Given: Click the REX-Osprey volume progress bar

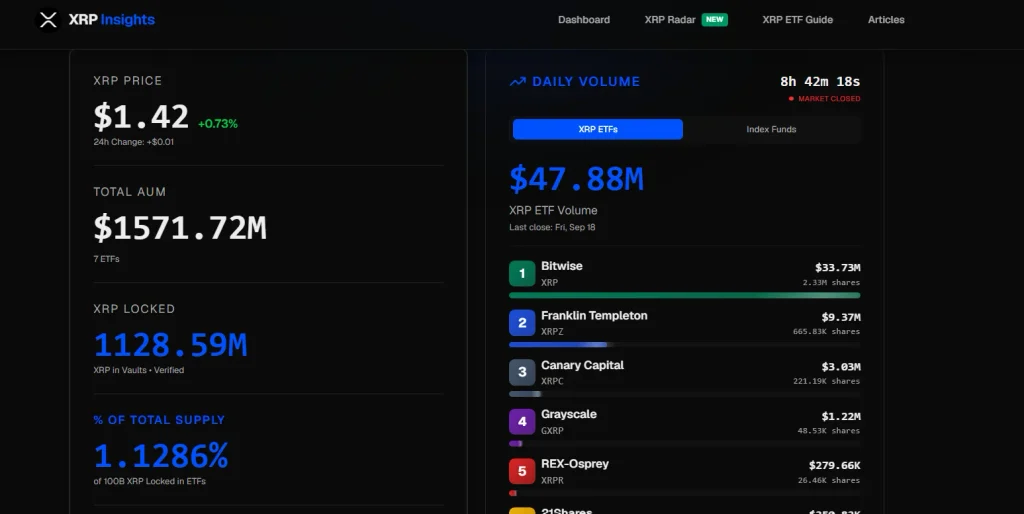Looking at the screenshot, I should pyautogui.click(x=684, y=493).
